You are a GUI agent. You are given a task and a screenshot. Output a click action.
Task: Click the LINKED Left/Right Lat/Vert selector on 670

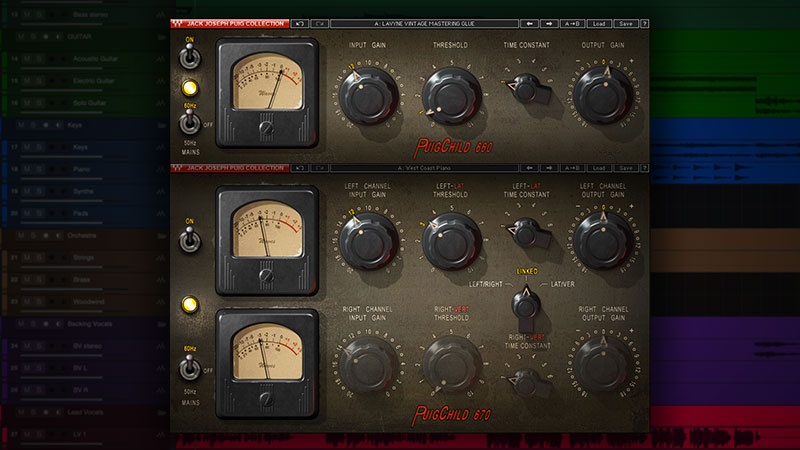pyautogui.click(x=526, y=306)
